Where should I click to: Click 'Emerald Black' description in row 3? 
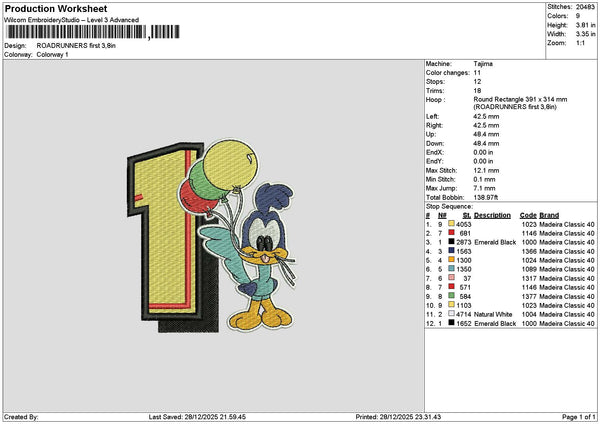point(495,242)
